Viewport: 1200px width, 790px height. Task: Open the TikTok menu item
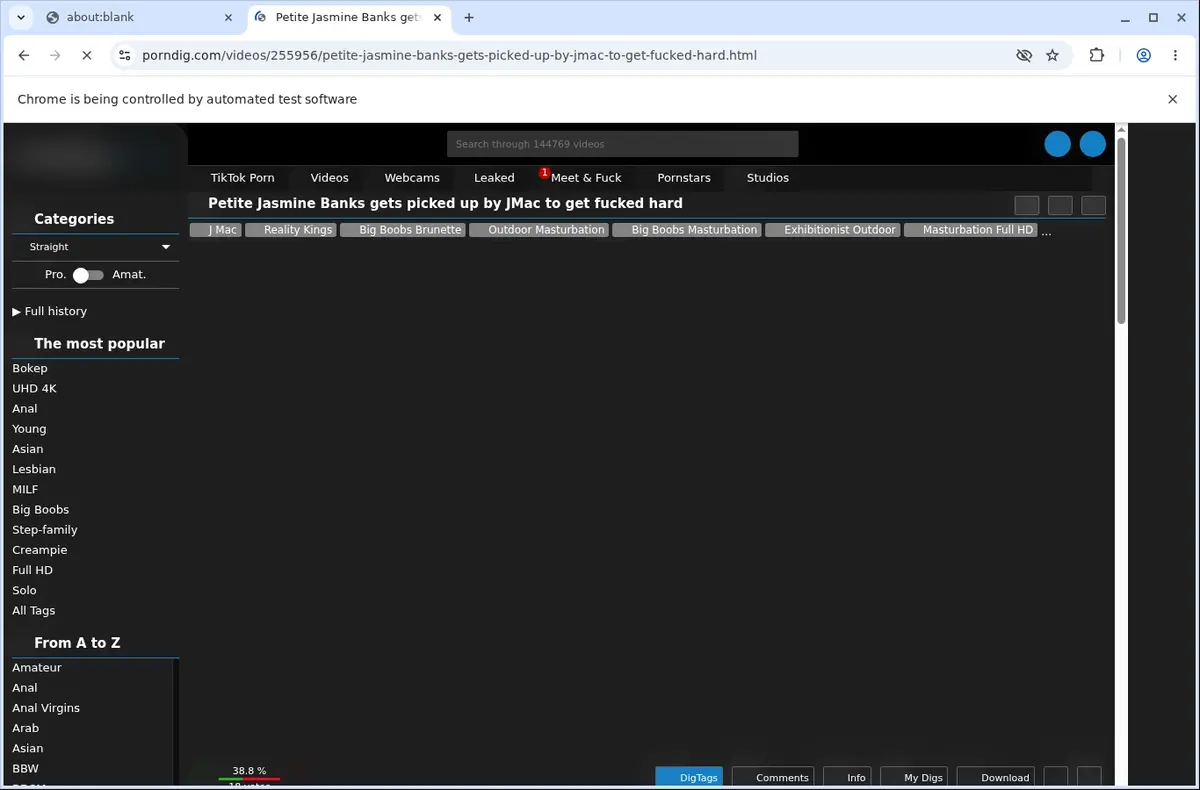coord(242,178)
